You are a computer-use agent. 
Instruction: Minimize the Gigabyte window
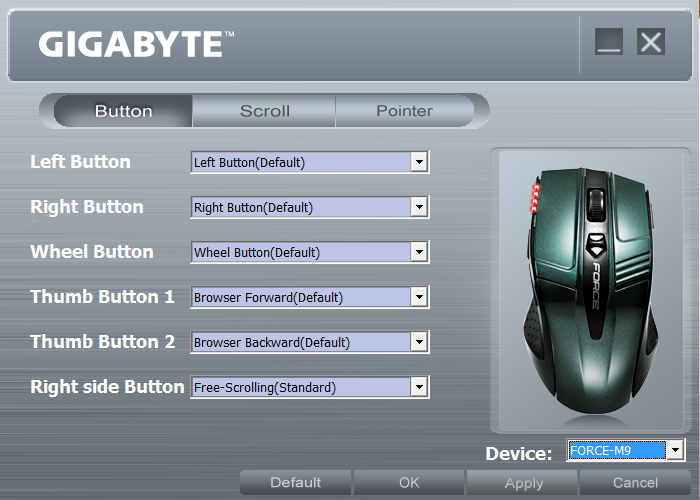coord(609,42)
